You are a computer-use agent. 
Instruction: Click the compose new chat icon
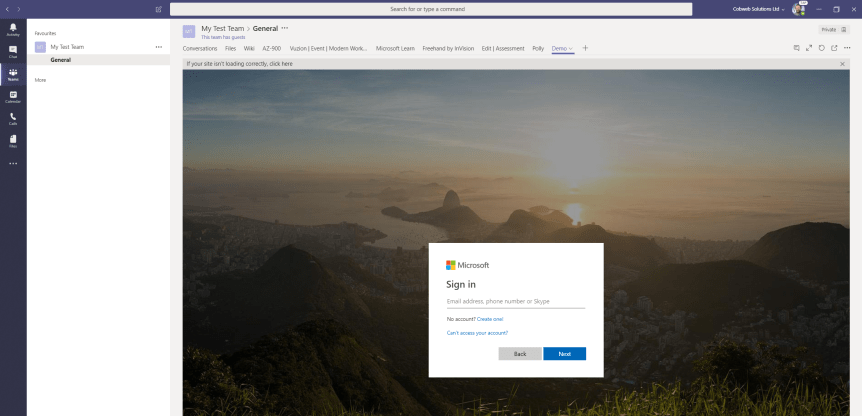click(x=159, y=9)
